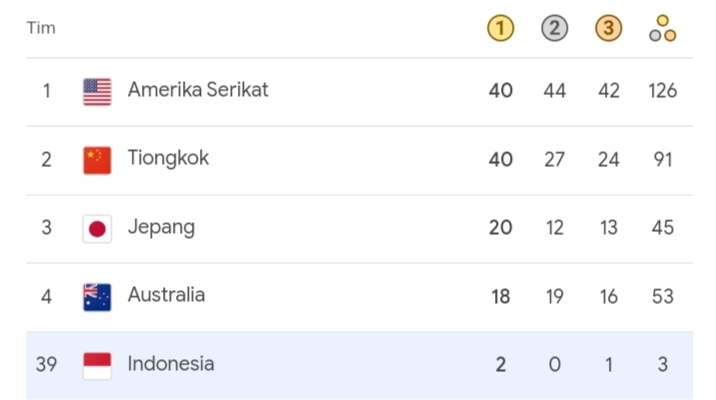Screen dimensions: 716x400
Task: Click the silver medal column icon
Action: 554,29
